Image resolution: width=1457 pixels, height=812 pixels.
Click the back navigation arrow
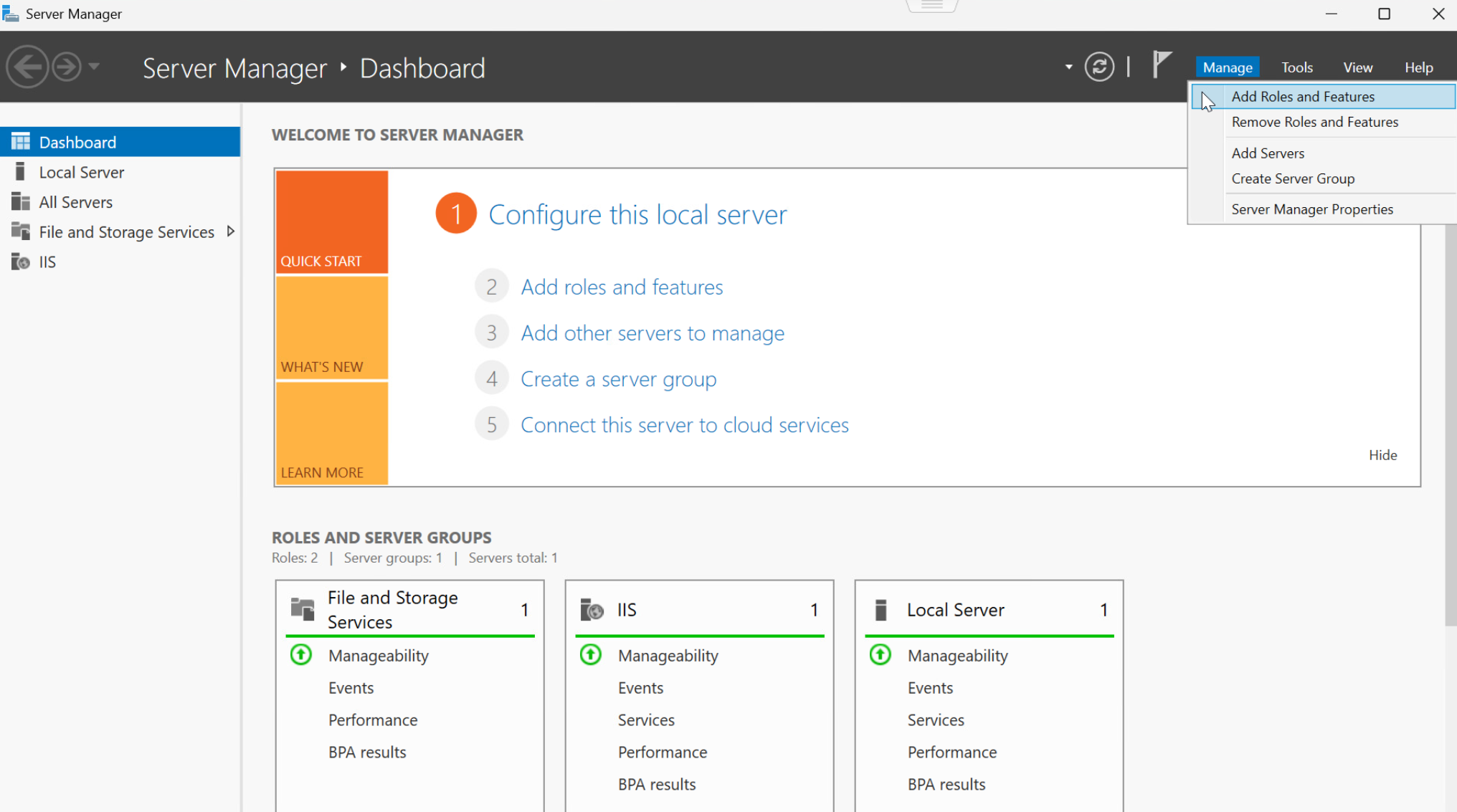(x=28, y=67)
